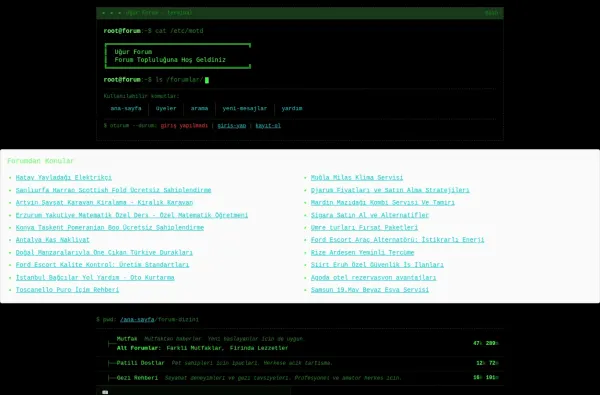Open Konya Taşkent Pomeranian Boo topic
Screen dimensions: 600x395
(x=110, y=227)
